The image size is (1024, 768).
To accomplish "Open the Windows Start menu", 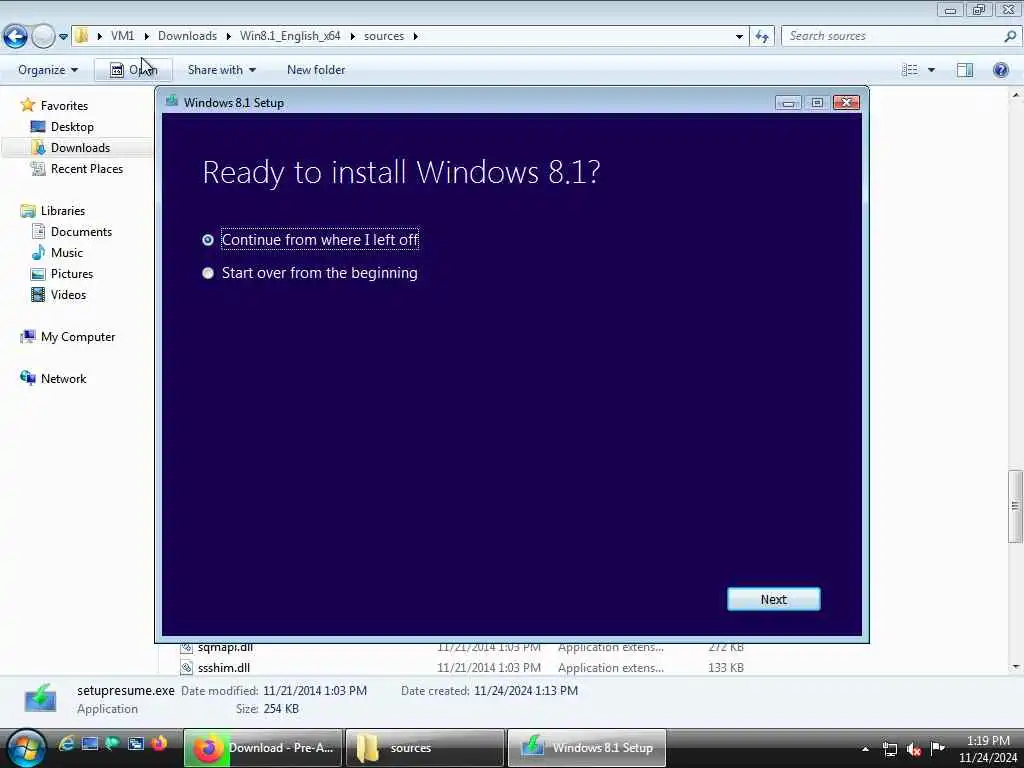I will pos(25,748).
